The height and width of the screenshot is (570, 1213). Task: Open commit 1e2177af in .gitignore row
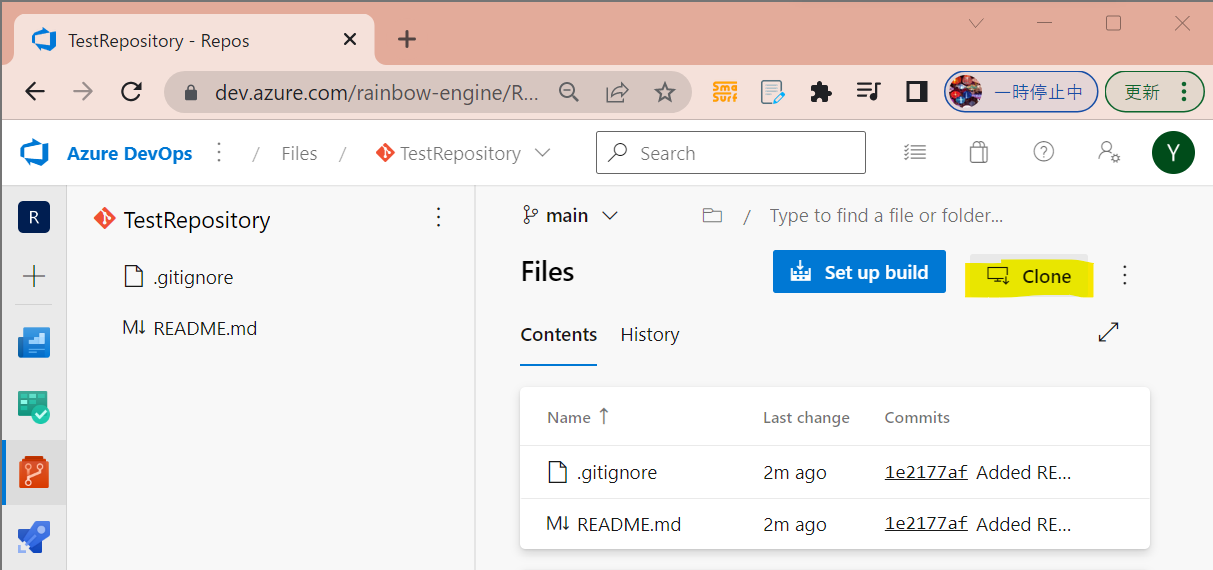926,472
